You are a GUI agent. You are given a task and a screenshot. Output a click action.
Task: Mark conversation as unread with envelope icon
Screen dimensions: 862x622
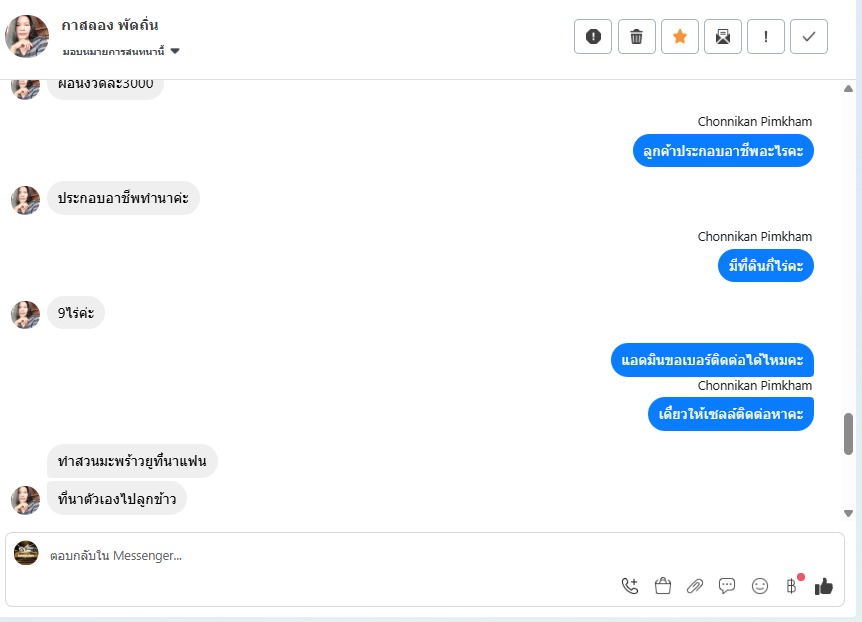(x=722, y=37)
